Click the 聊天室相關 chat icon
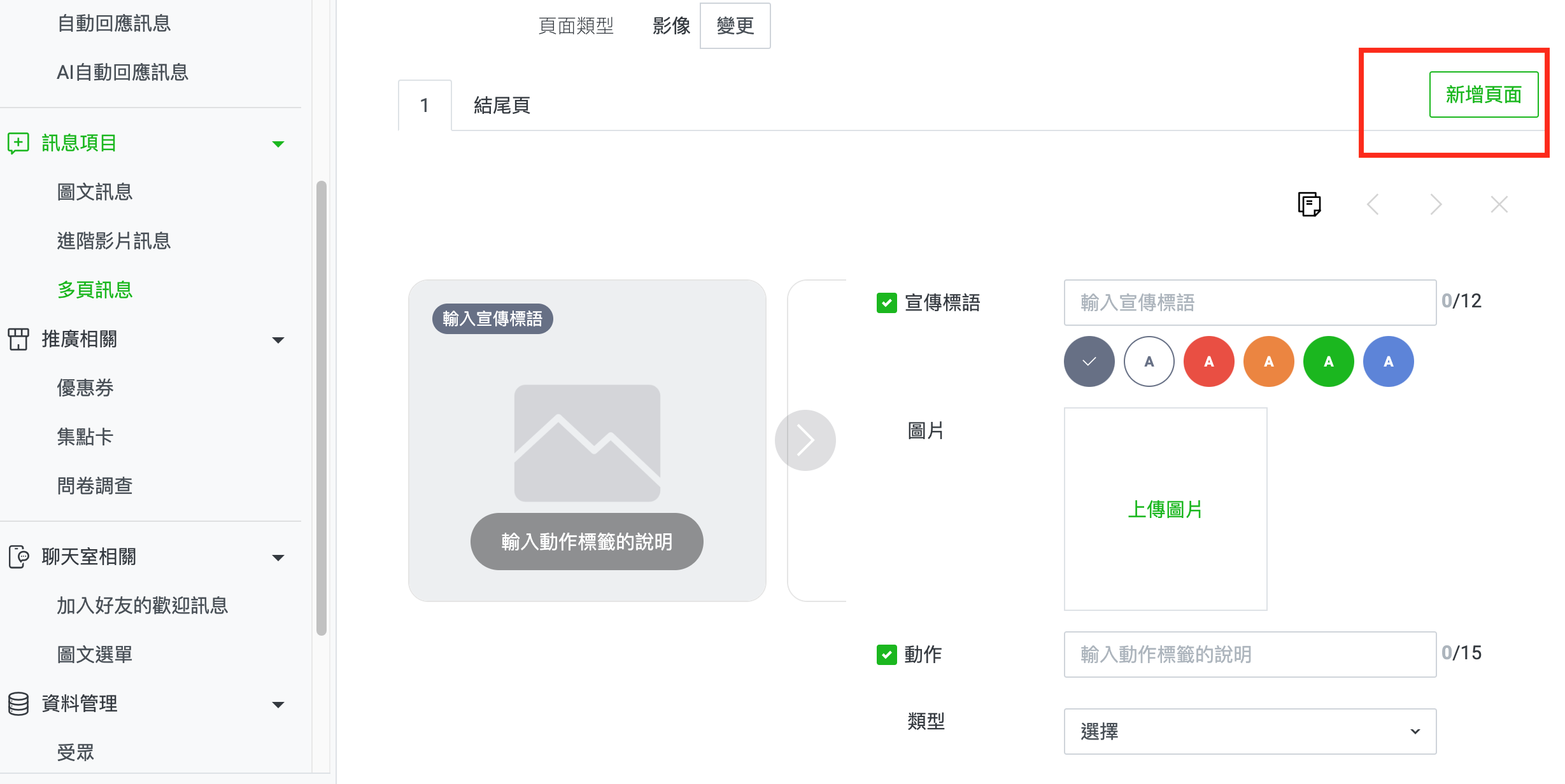This screenshot has width=1565, height=784. coord(18,557)
